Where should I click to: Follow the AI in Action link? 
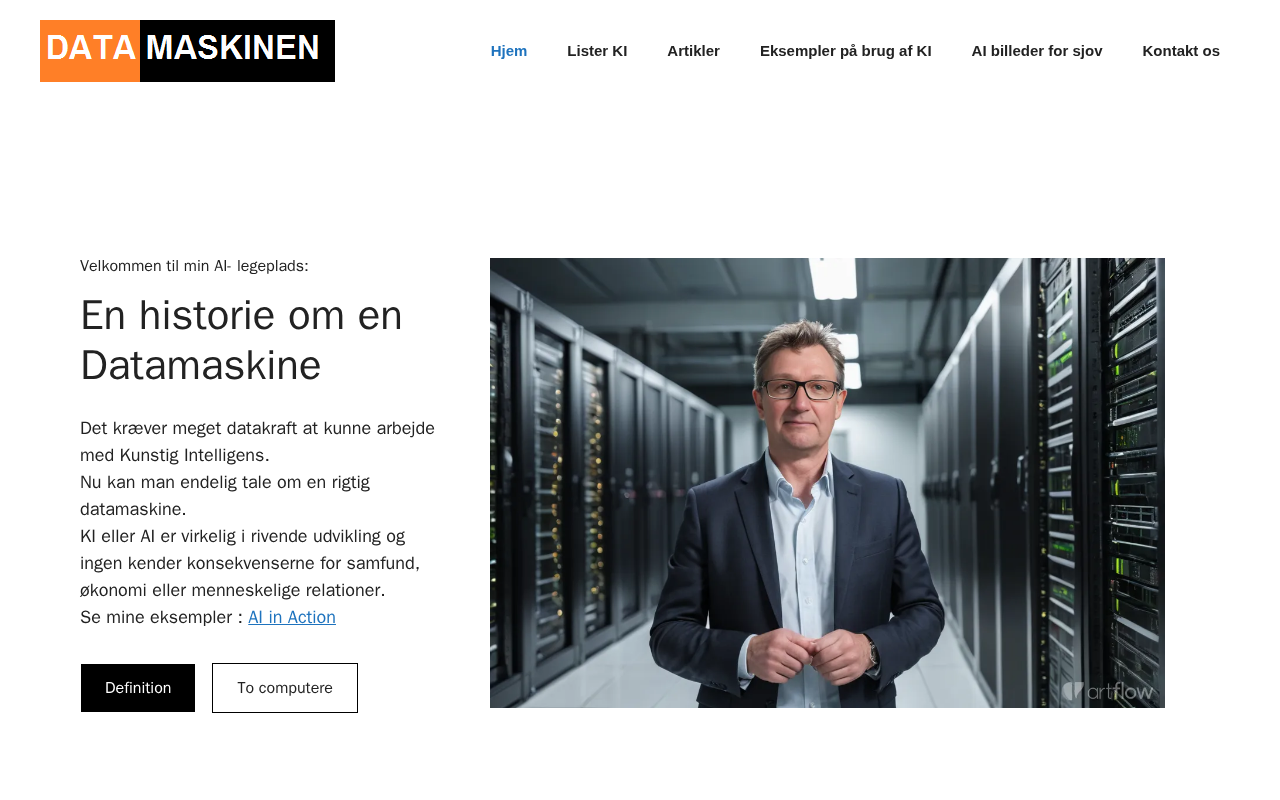point(292,617)
